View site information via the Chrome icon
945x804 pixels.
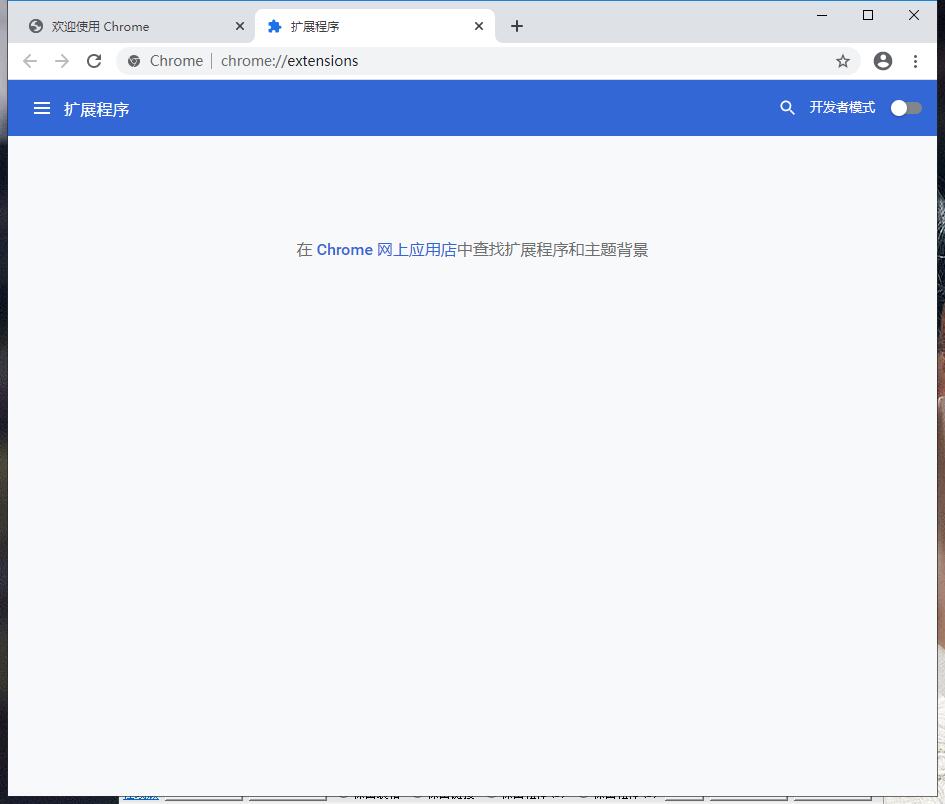tap(133, 61)
